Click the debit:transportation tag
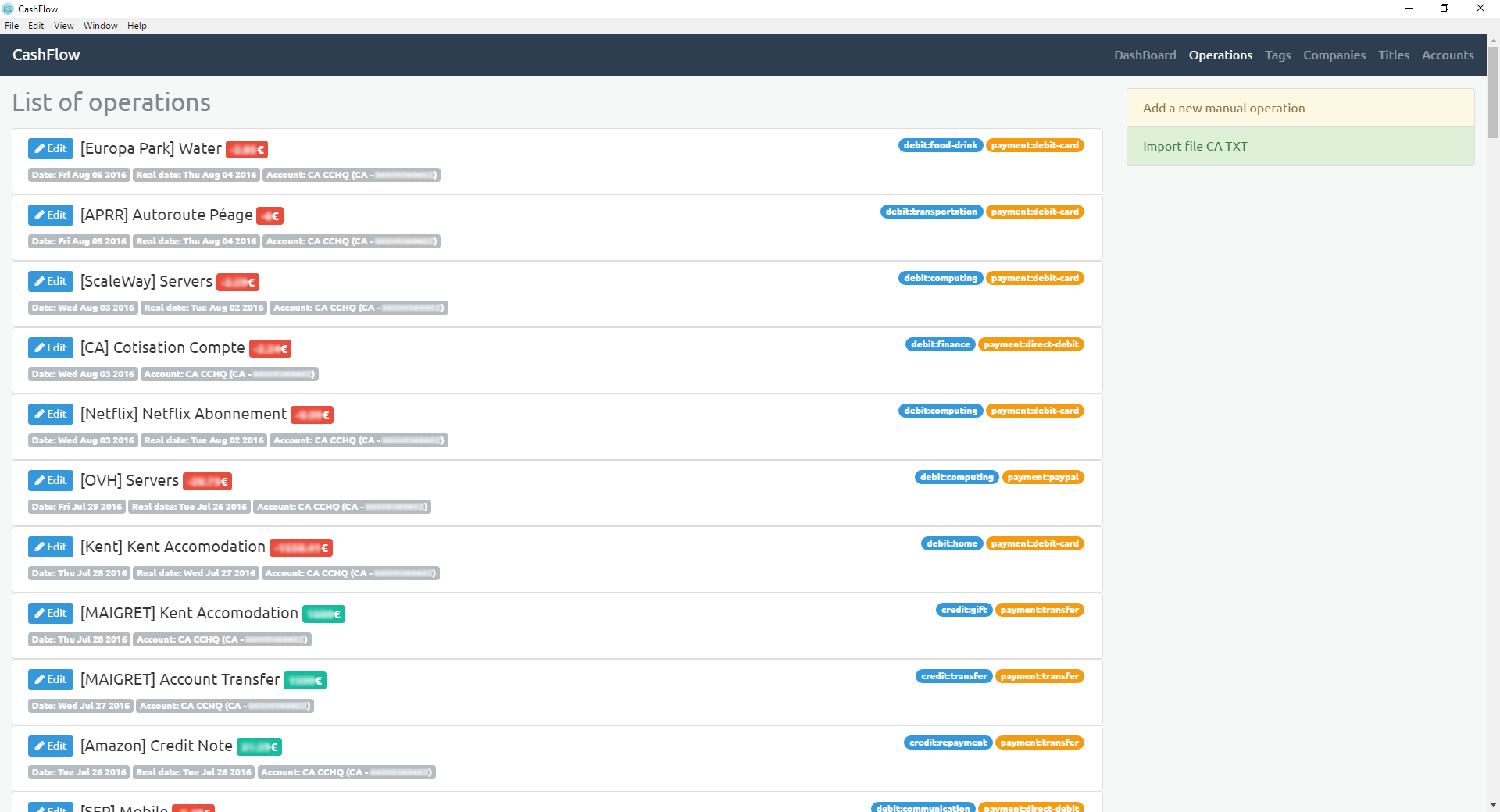Image resolution: width=1500 pixels, height=812 pixels. tap(931, 212)
